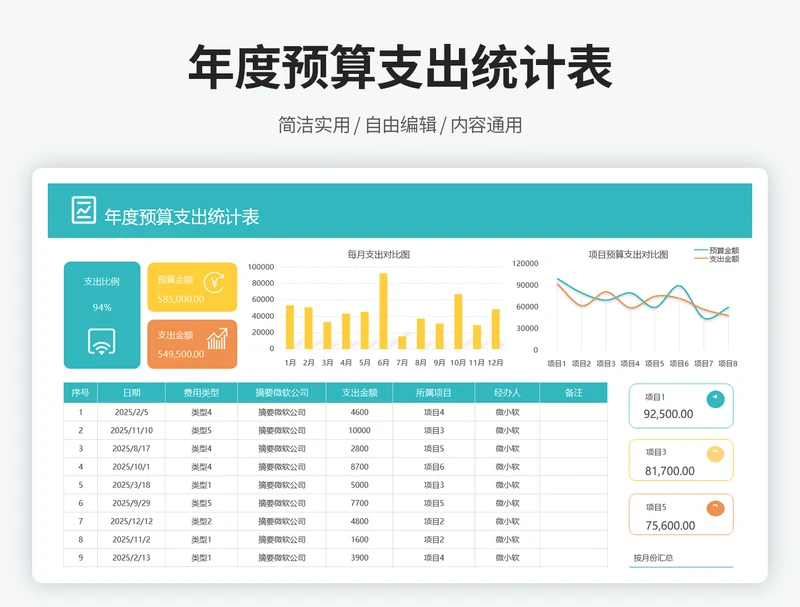The height and width of the screenshot is (607, 800).
Task: Click the yellow pie icon in 项目3 card
Action: pyautogui.click(x=715, y=454)
